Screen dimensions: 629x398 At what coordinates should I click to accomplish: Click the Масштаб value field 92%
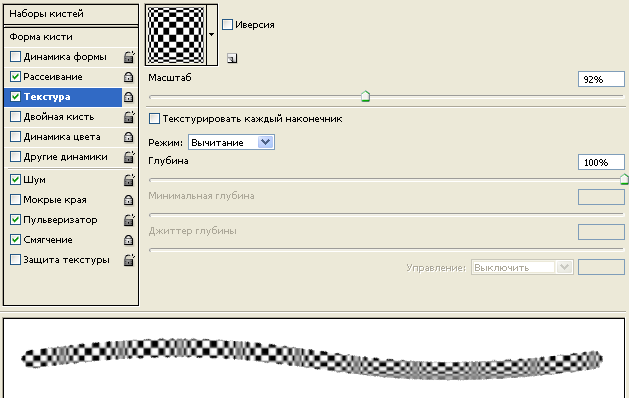(x=601, y=79)
